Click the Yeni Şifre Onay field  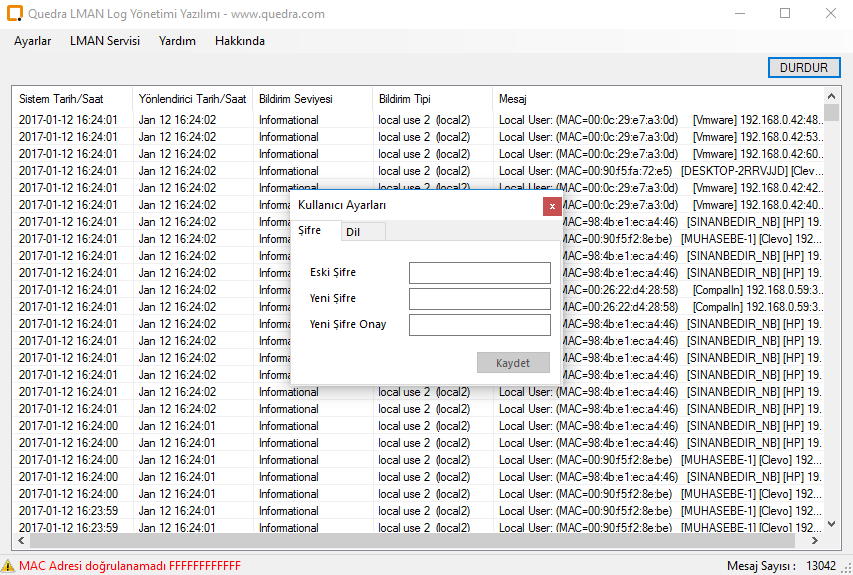(x=479, y=325)
